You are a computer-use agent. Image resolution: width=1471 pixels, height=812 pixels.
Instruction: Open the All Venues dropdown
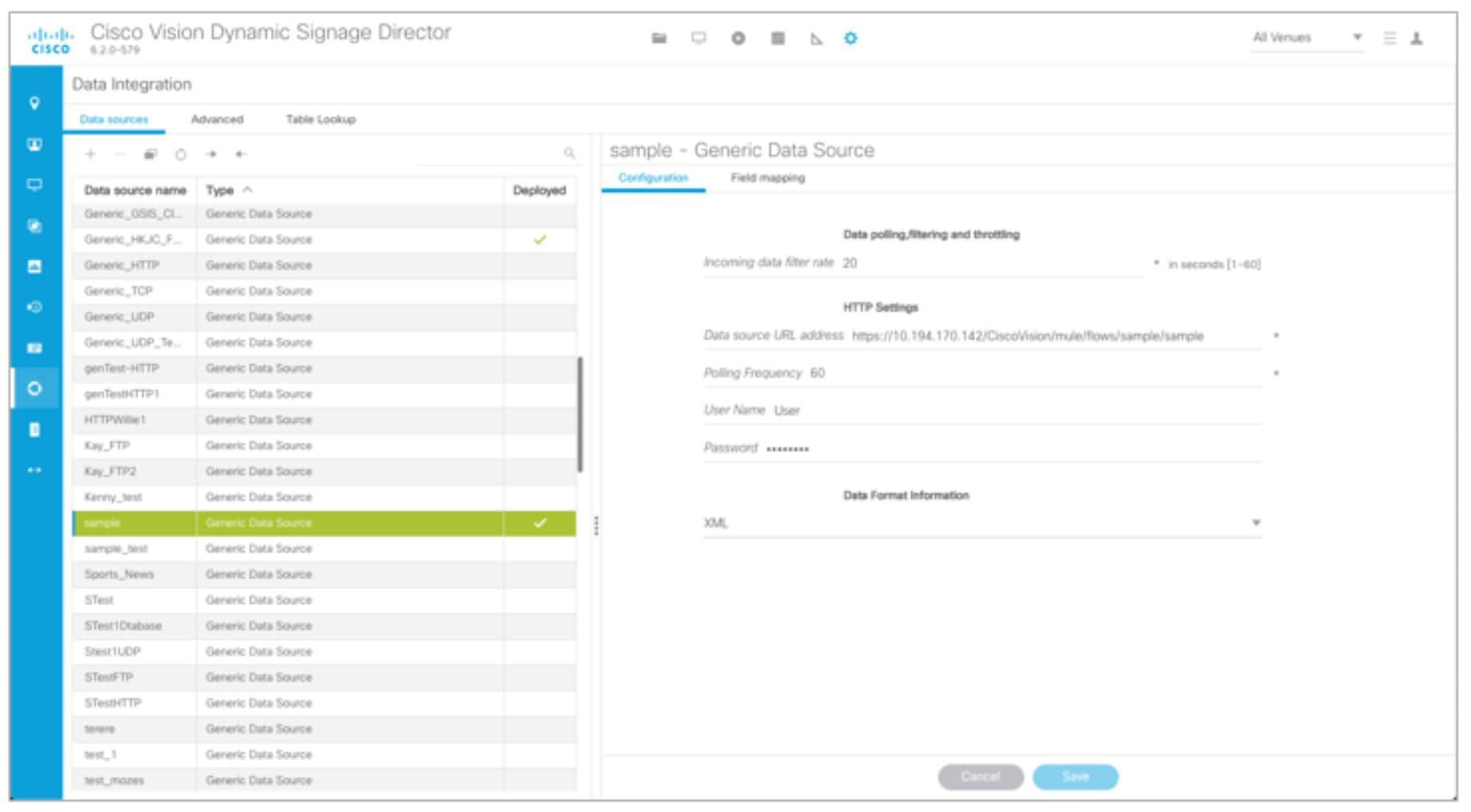[1306, 38]
